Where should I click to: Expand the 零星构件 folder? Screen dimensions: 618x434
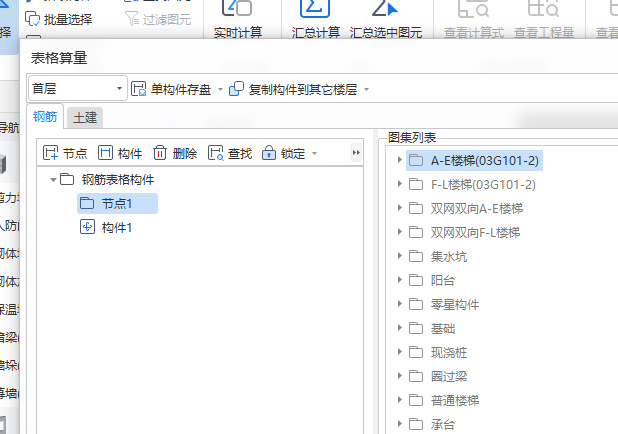[x=399, y=304]
